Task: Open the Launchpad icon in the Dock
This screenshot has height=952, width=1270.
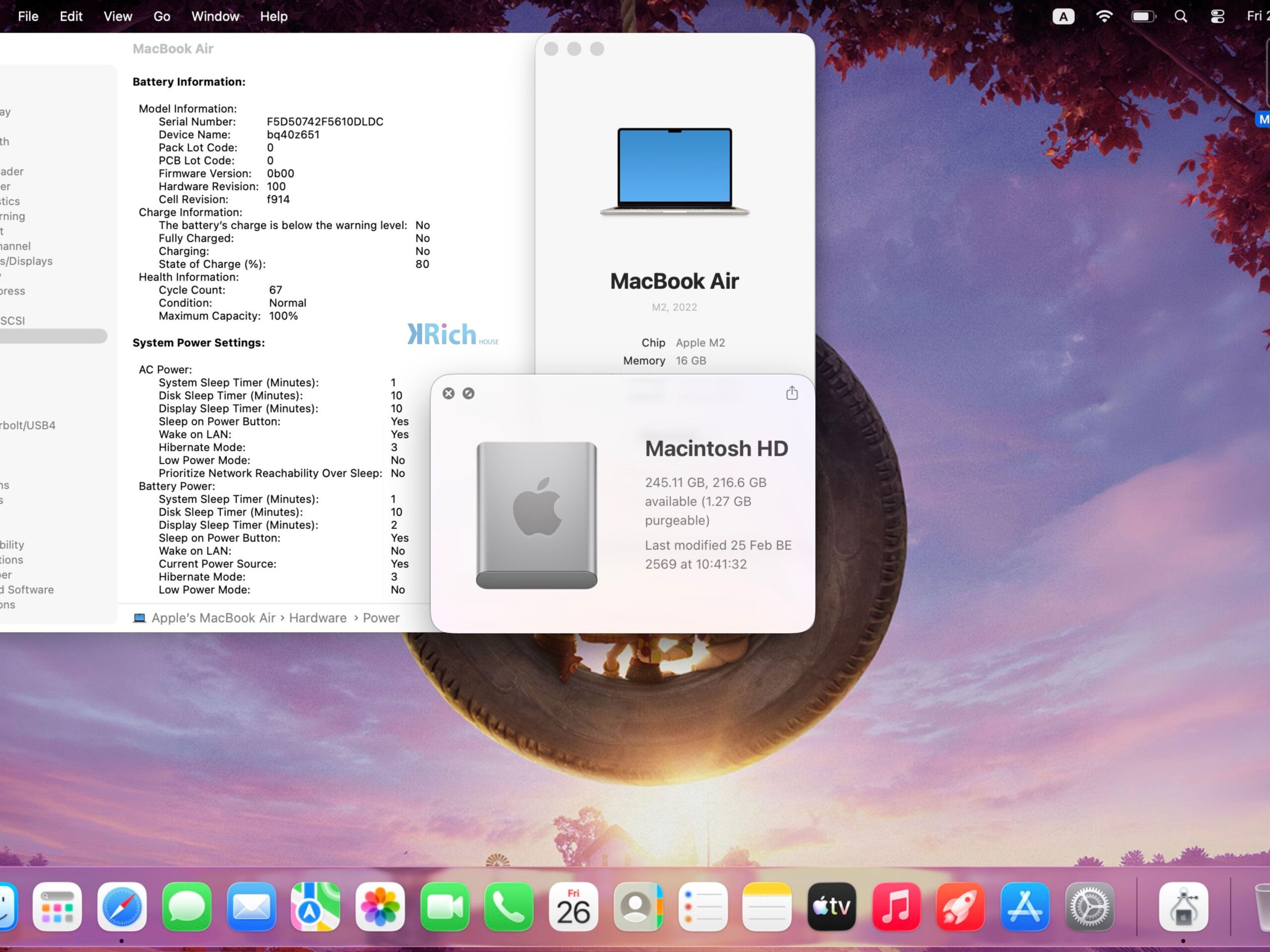Action: (58, 907)
